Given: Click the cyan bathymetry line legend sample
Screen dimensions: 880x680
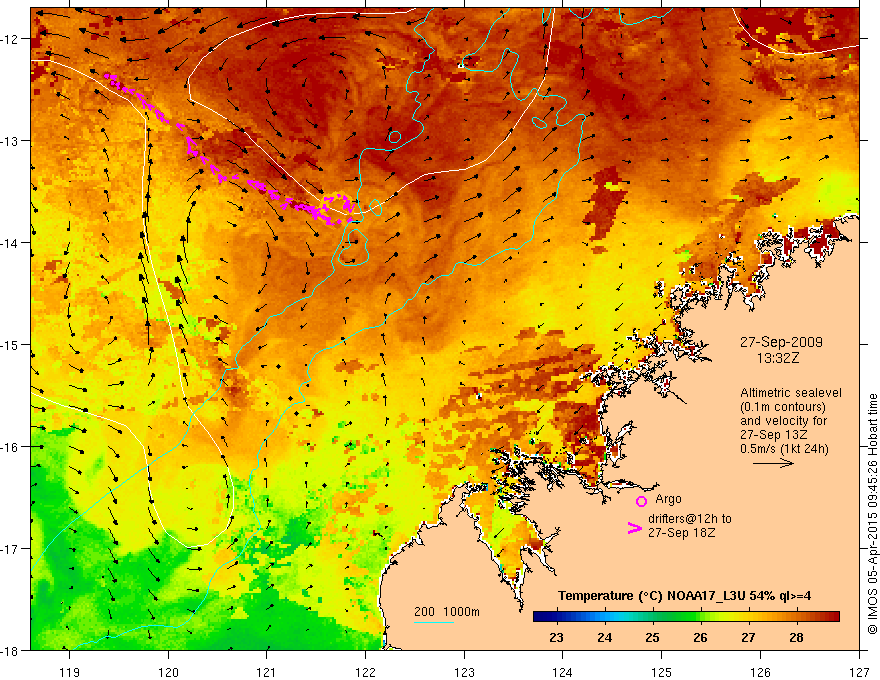Looking at the screenshot, I should 434,622.
